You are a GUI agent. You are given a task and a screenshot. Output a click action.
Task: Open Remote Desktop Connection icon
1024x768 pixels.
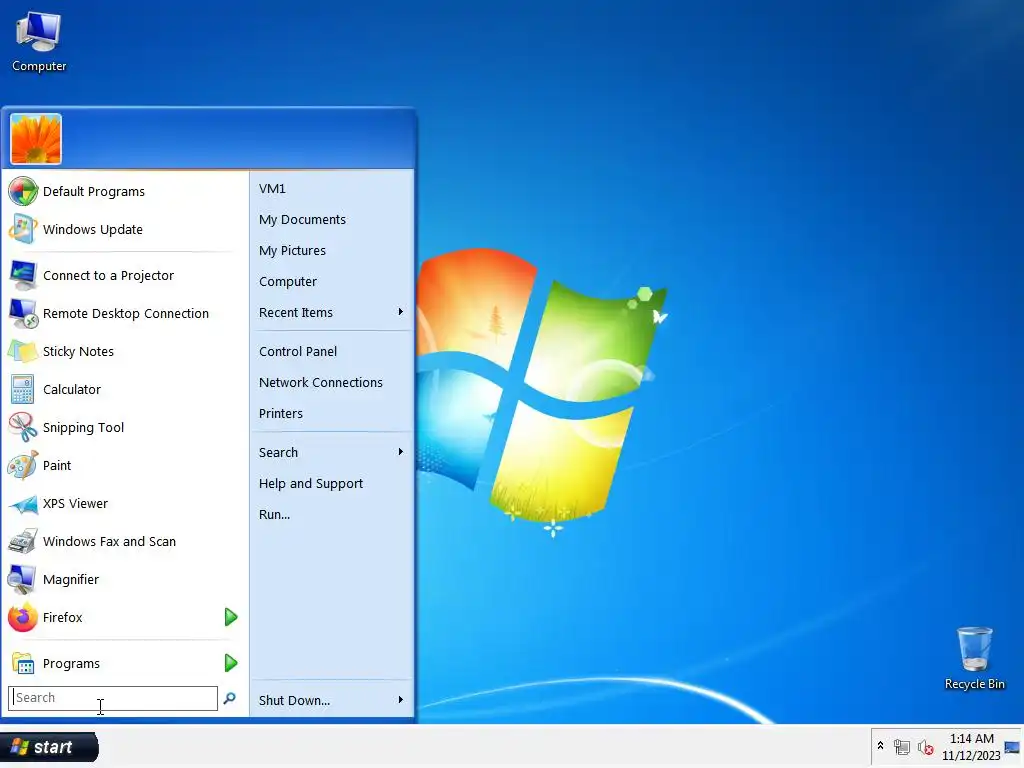[x=23, y=313]
